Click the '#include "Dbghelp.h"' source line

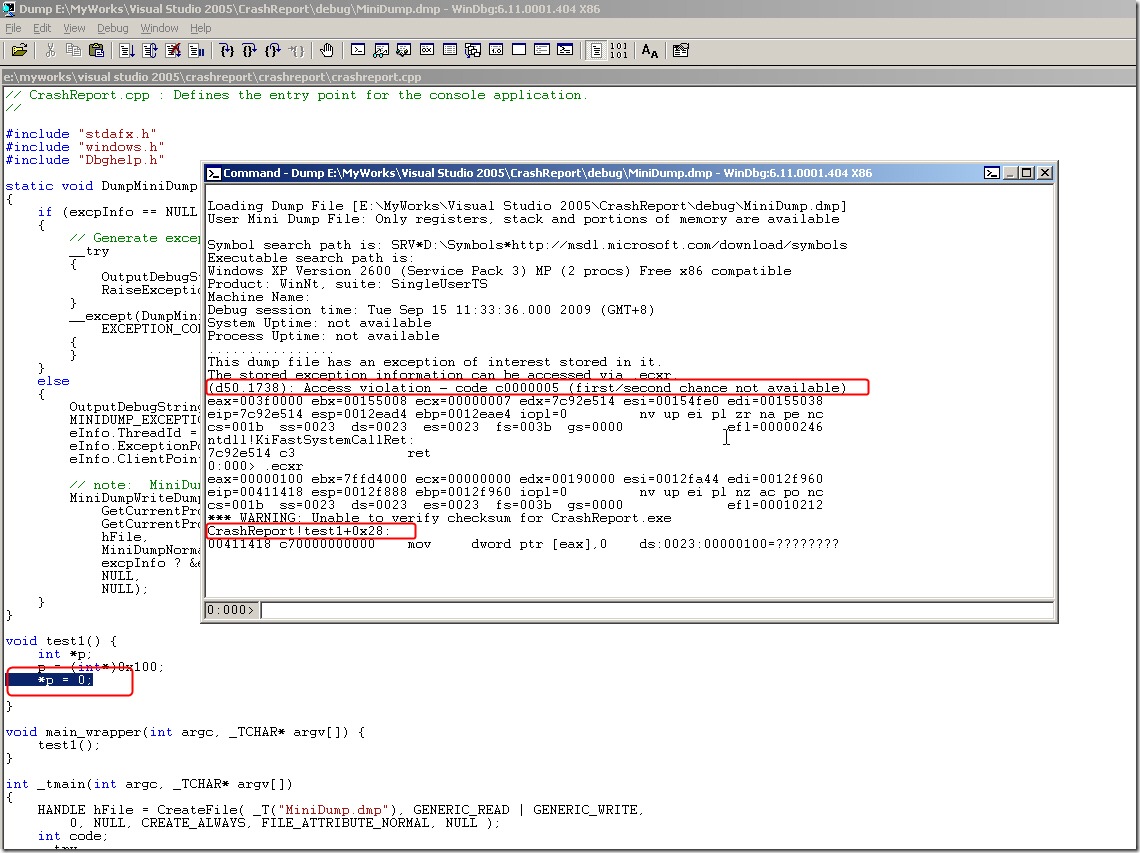click(85, 160)
